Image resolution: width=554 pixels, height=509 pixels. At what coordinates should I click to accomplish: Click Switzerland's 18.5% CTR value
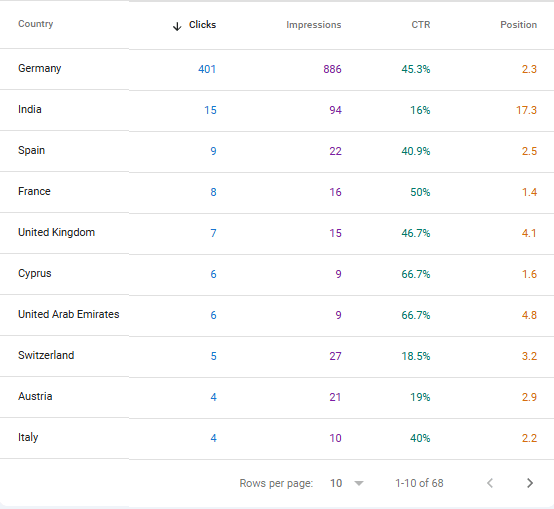point(416,356)
